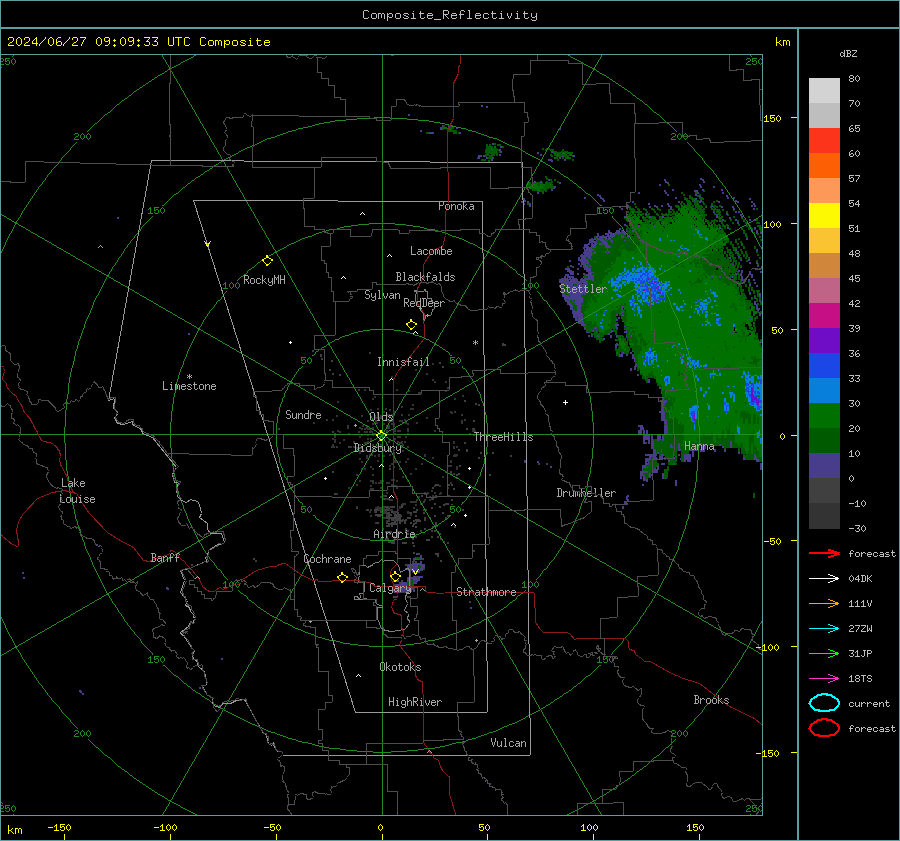Image resolution: width=900 pixels, height=841 pixels.
Task: Click the cyan 27ZW arrow legend icon
Action: [824, 629]
